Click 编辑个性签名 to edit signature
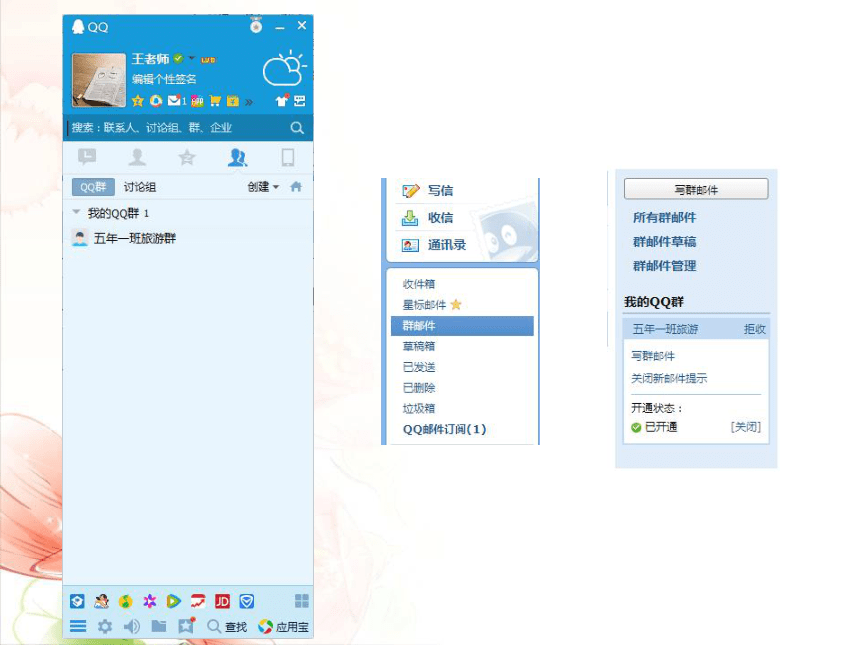This screenshot has height=645, width=860. pyautogui.click(x=164, y=79)
